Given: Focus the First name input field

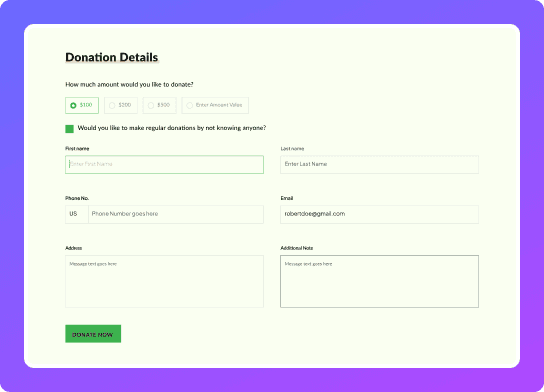Looking at the screenshot, I should (x=164, y=164).
